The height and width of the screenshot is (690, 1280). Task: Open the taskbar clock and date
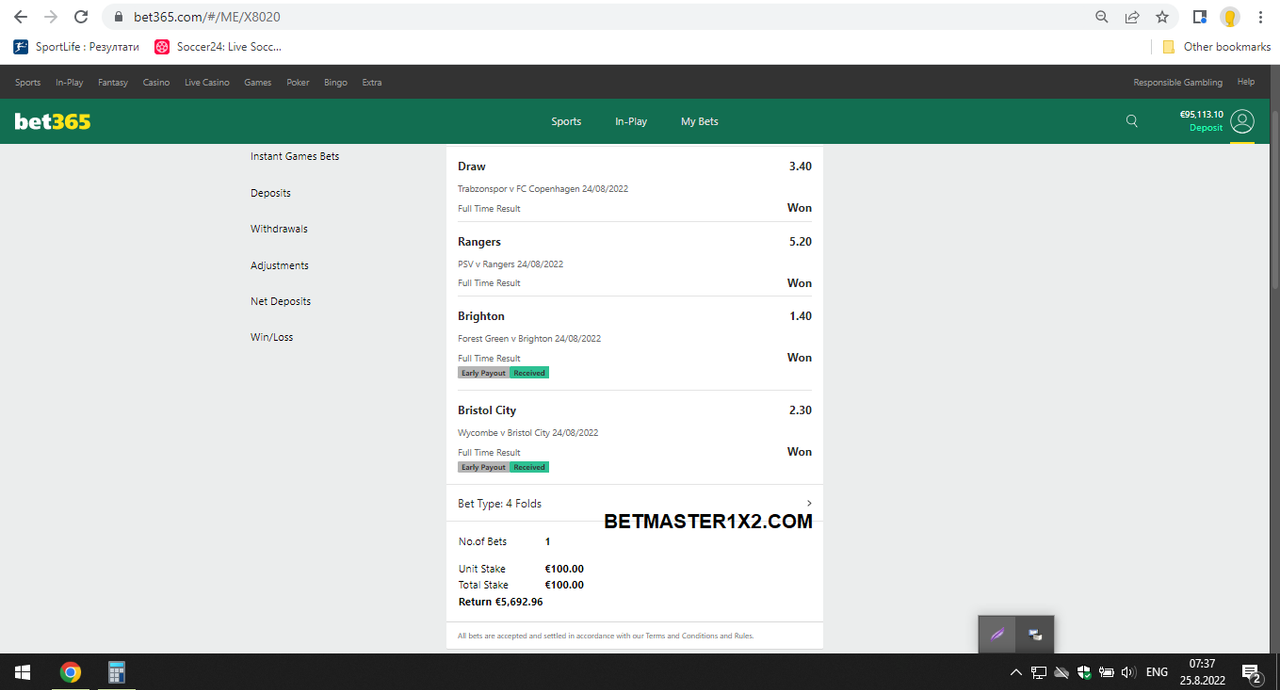(x=1203, y=672)
